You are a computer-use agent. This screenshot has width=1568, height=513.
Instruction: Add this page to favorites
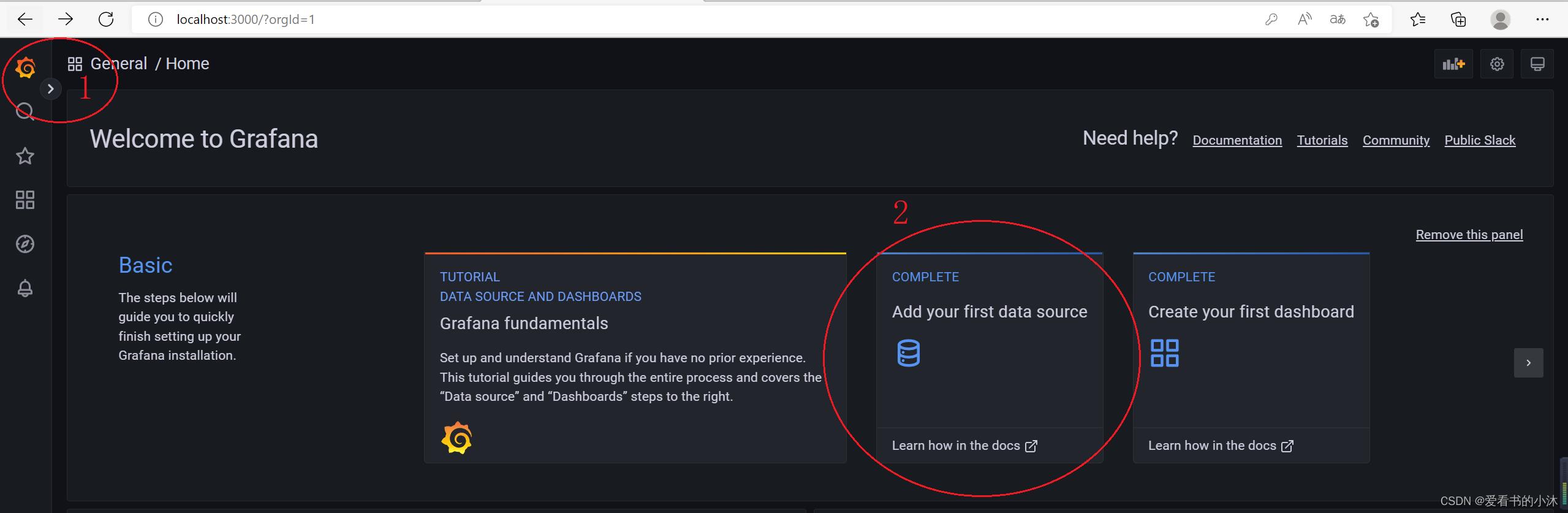point(1371,20)
